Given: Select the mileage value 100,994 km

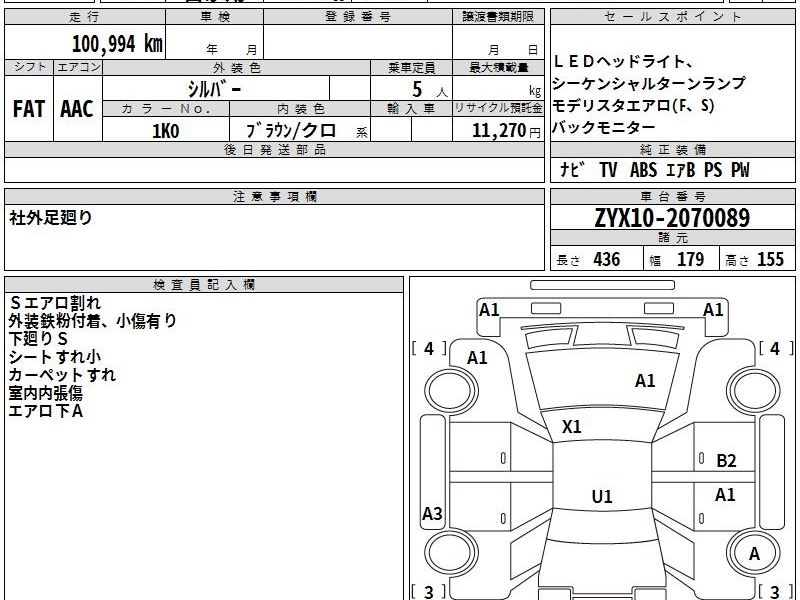Looking at the screenshot, I should pyautogui.click(x=117, y=43).
